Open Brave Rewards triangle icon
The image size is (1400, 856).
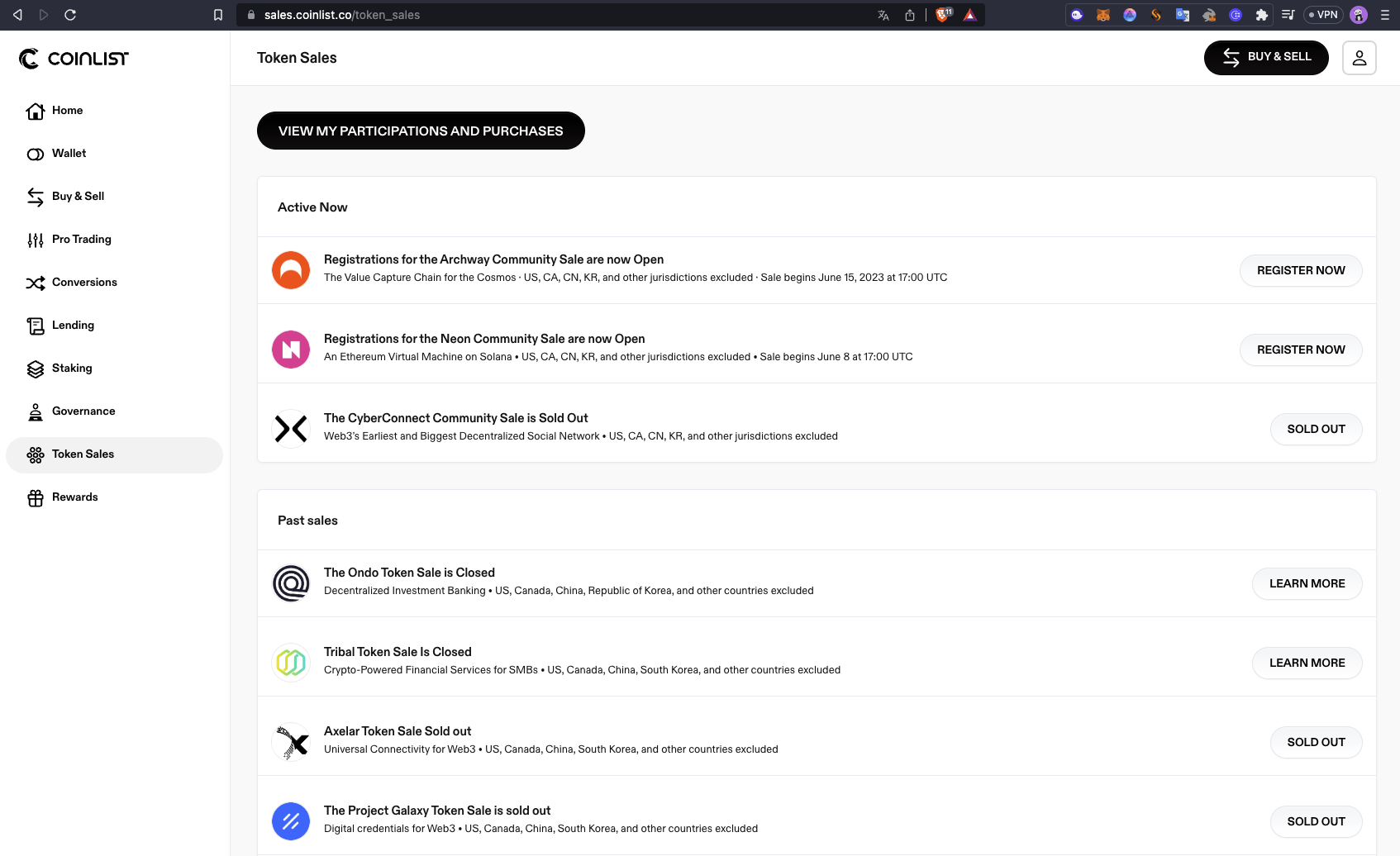click(970, 15)
